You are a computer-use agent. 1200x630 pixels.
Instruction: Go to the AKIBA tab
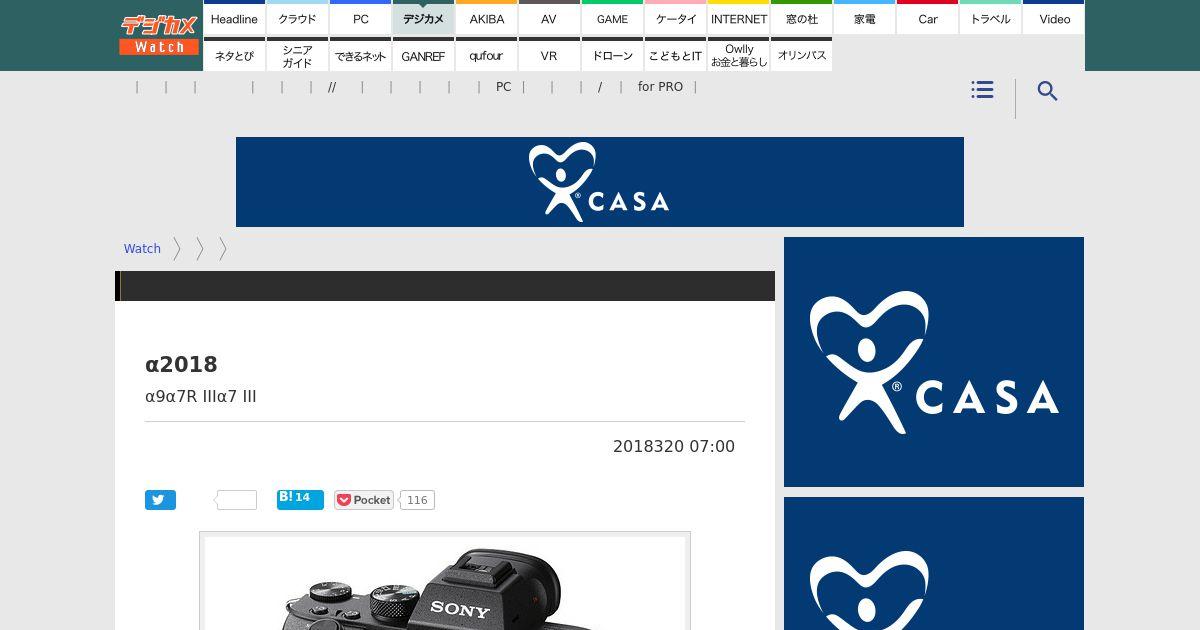tap(486, 18)
